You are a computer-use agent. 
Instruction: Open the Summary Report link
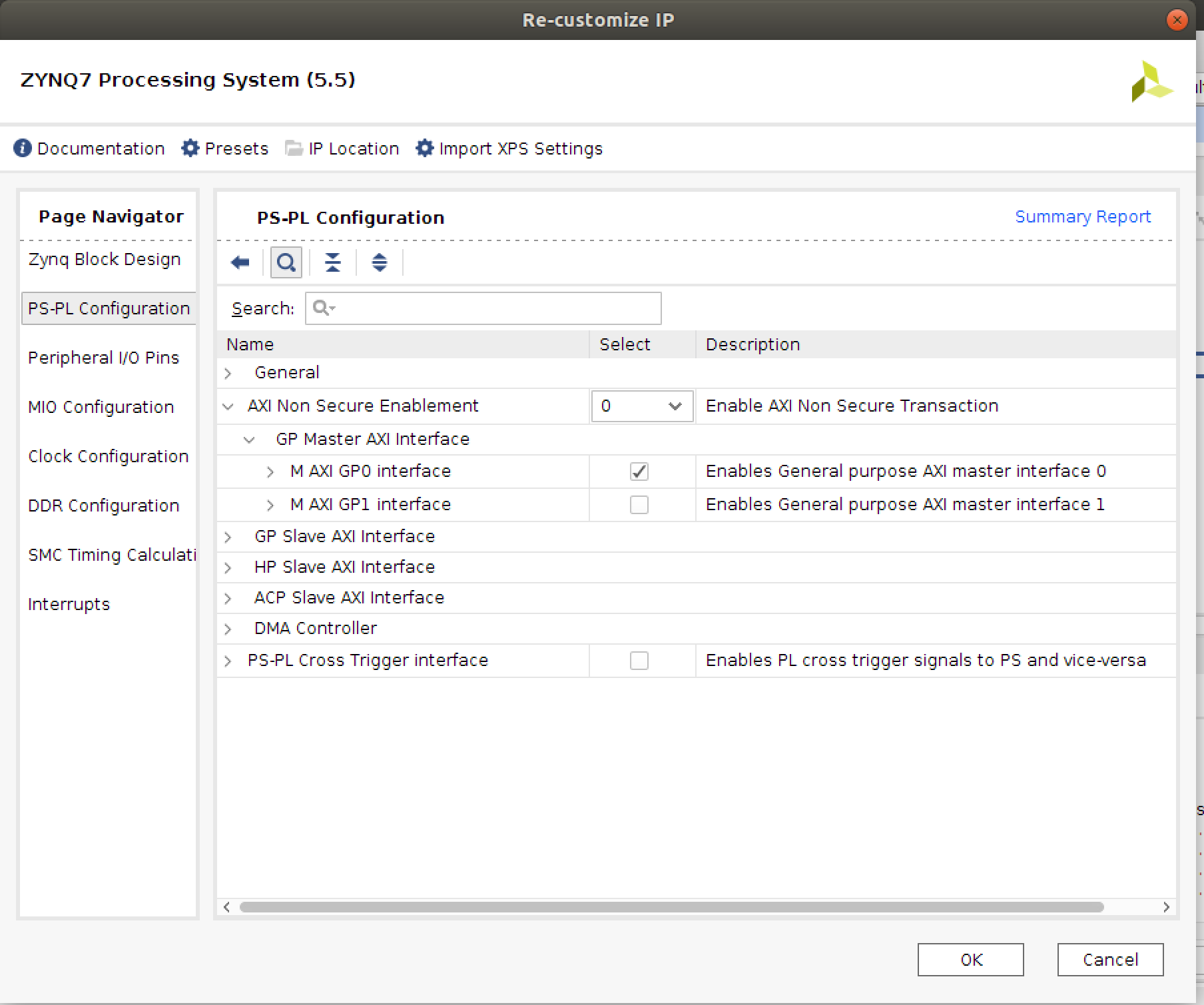click(x=1082, y=216)
